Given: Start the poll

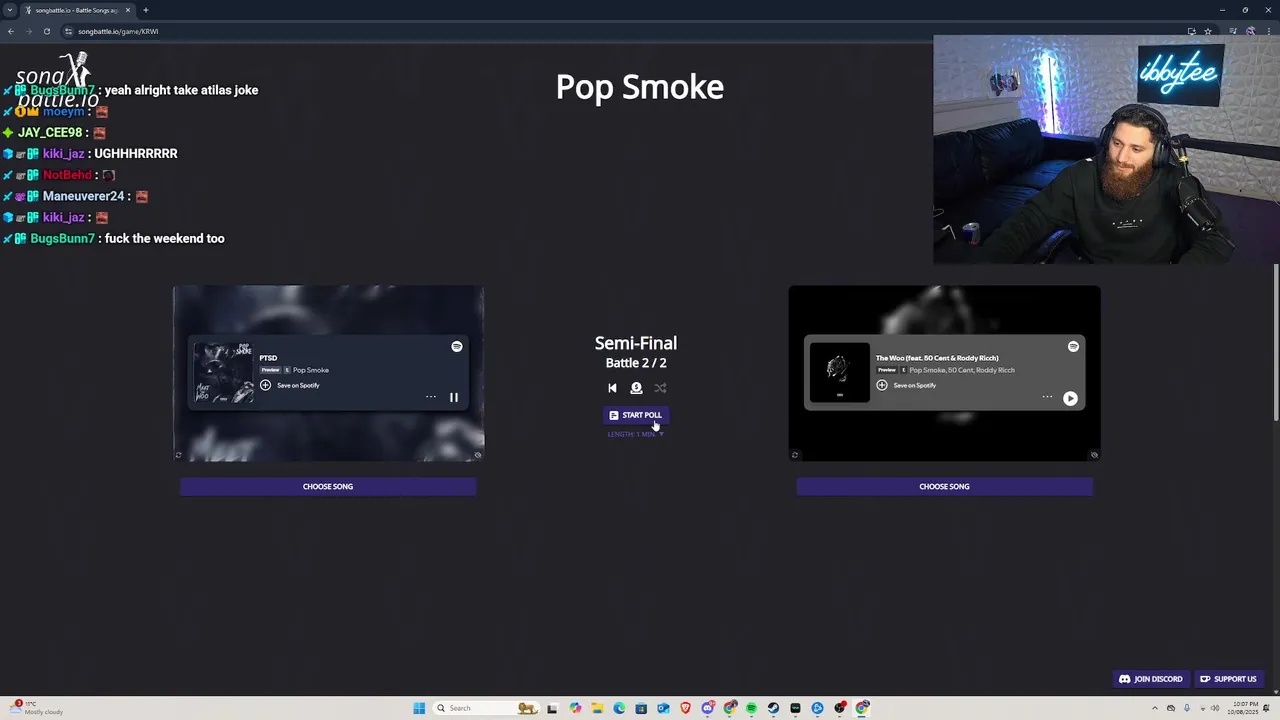Looking at the screenshot, I should point(636,415).
